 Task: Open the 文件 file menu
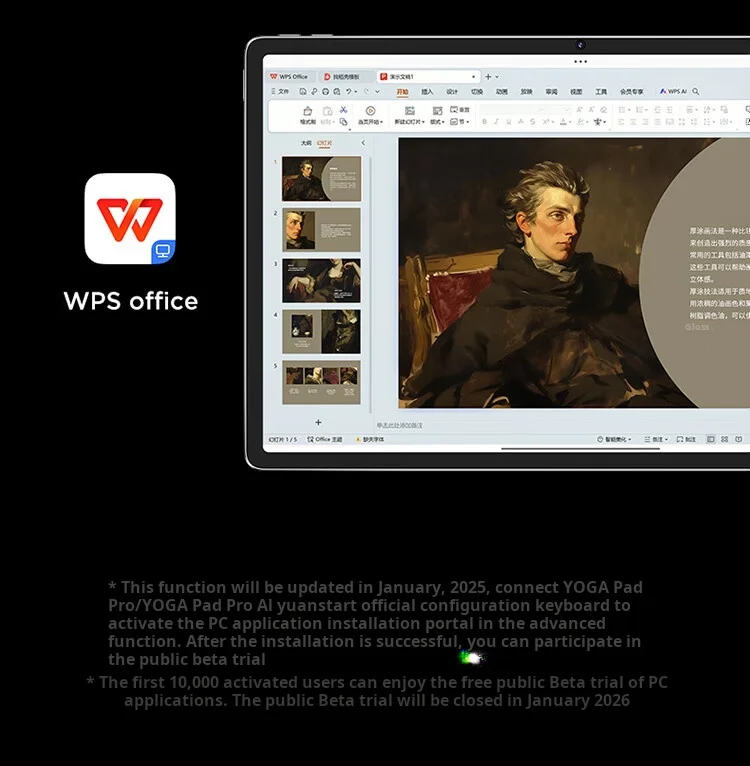280,91
